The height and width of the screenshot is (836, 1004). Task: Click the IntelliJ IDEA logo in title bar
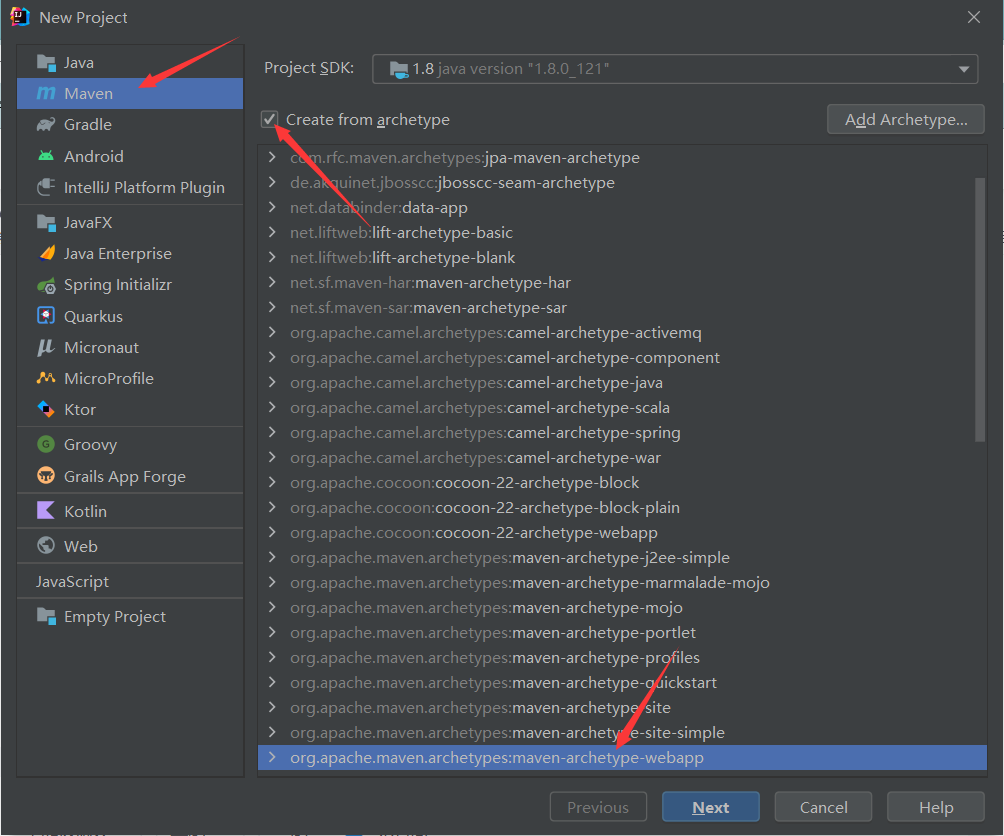[20, 17]
